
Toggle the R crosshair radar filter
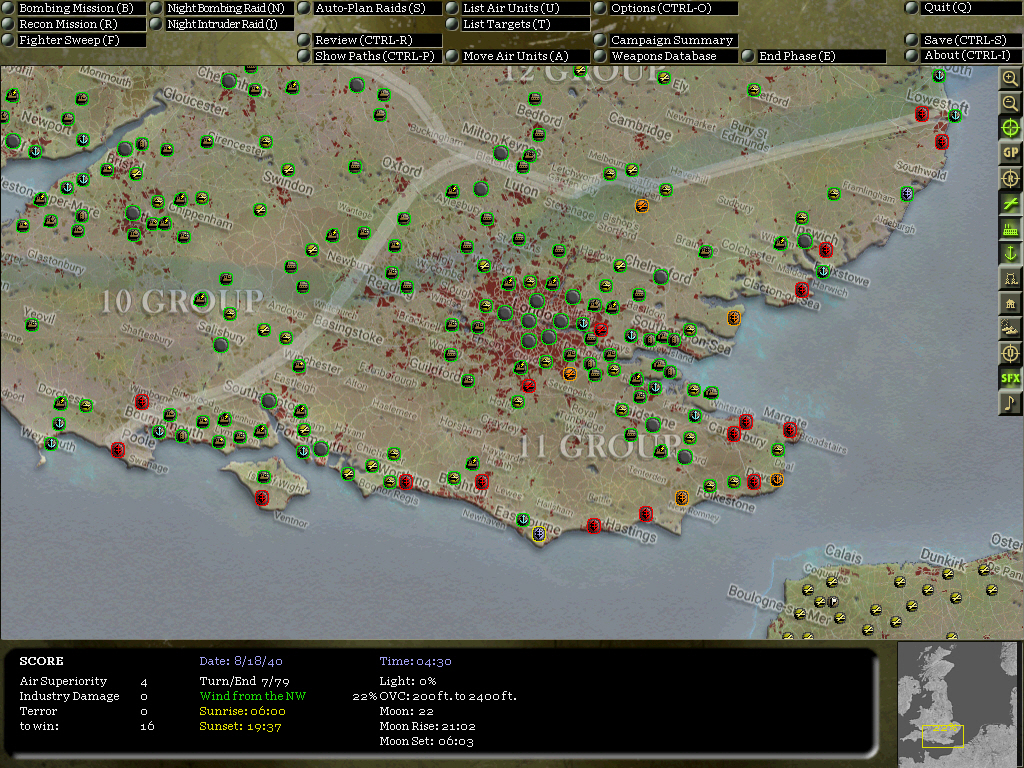(x=1010, y=178)
